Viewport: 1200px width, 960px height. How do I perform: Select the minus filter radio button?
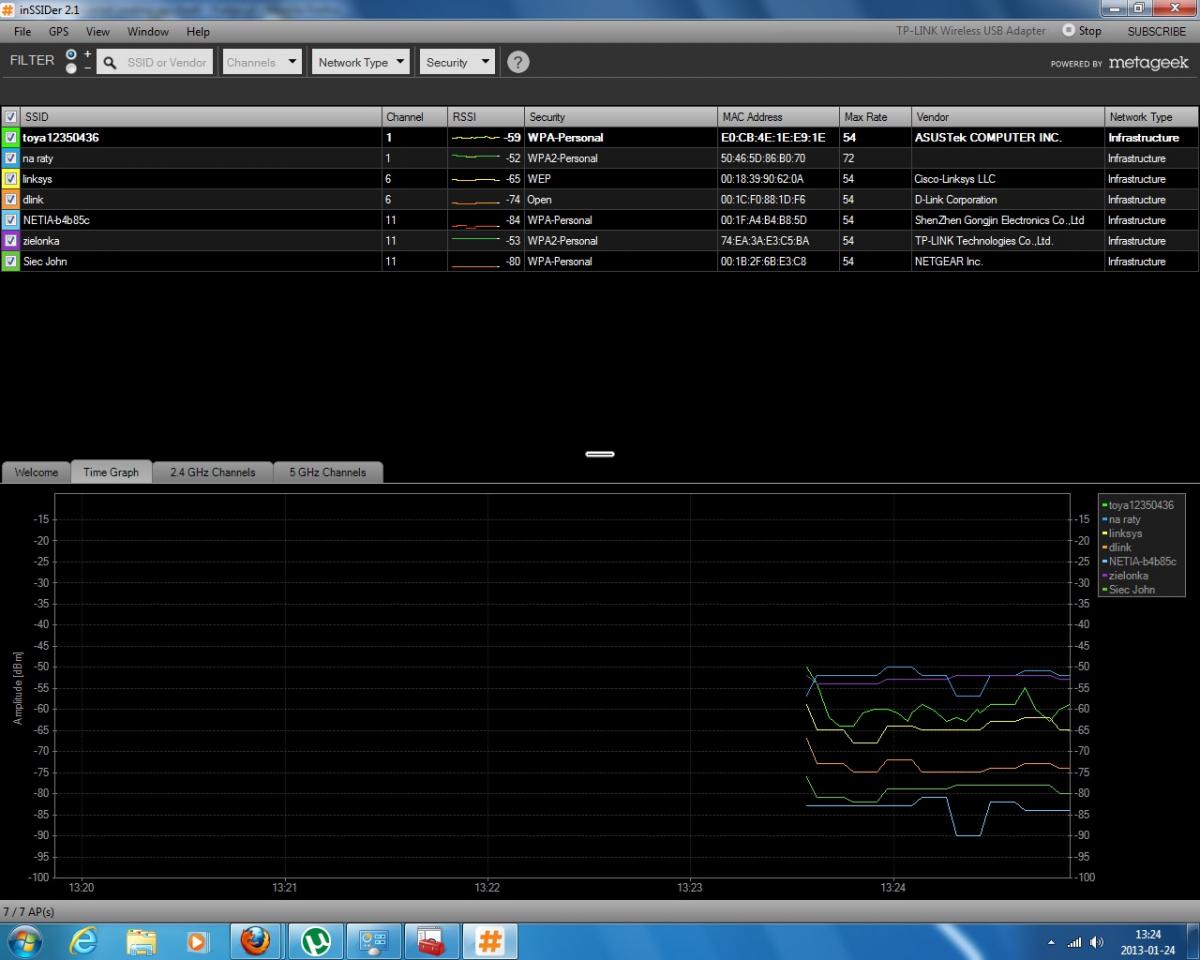click(x=71, y=68)
